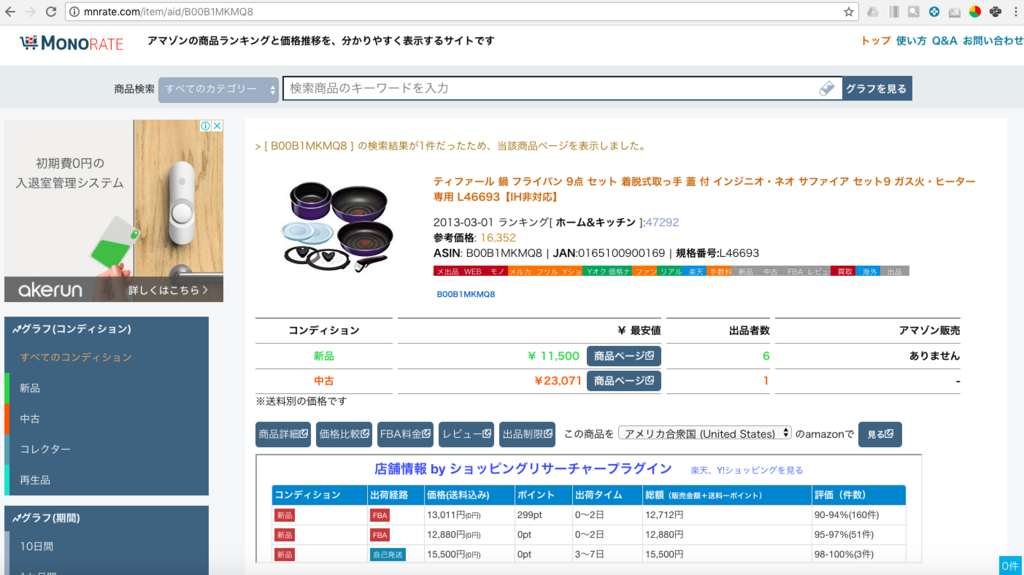The height and width of the screenshot is (575, 1024).
Task: Click the orange メルカ tag
Action: pos(520,271)
